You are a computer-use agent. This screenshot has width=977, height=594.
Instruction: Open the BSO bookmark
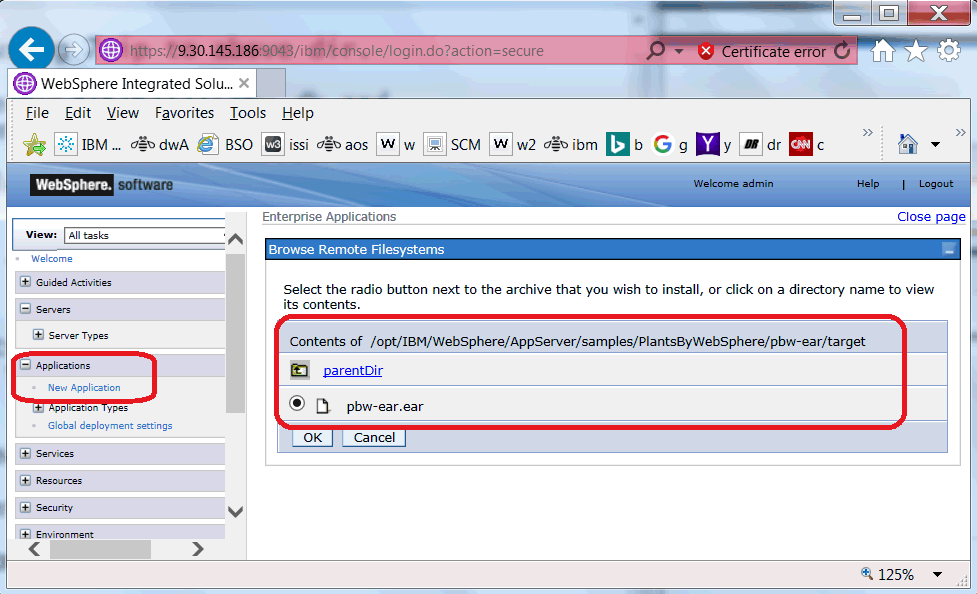tap(225, 145)
